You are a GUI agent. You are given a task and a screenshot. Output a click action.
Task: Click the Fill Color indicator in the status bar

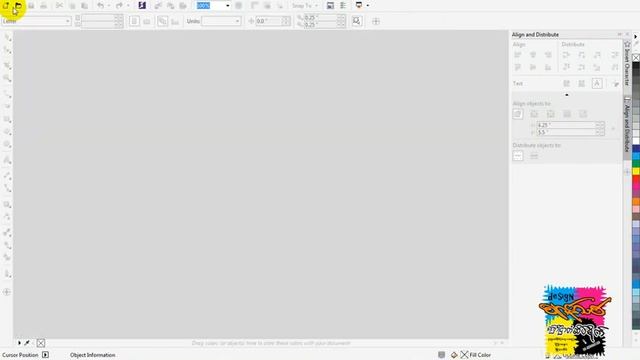(471, 355)
